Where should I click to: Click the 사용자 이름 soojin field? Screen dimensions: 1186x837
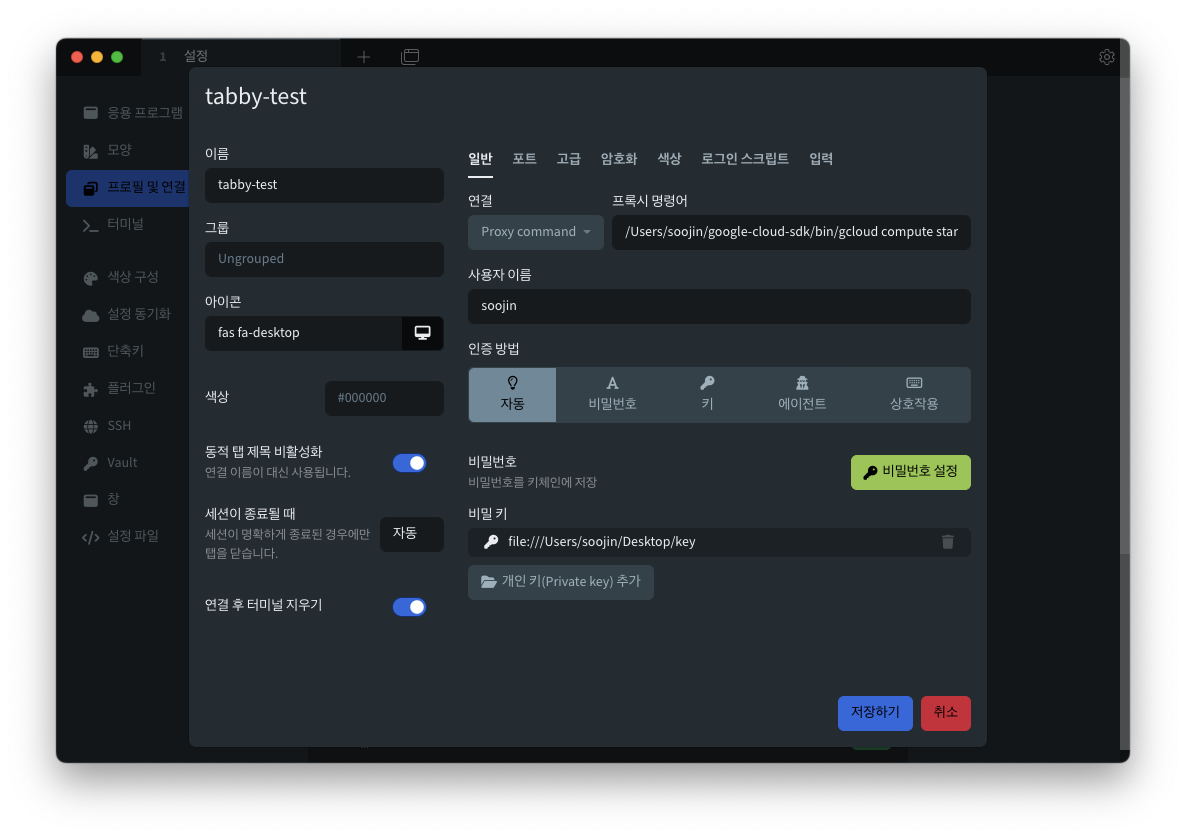(x=719, y=306)
